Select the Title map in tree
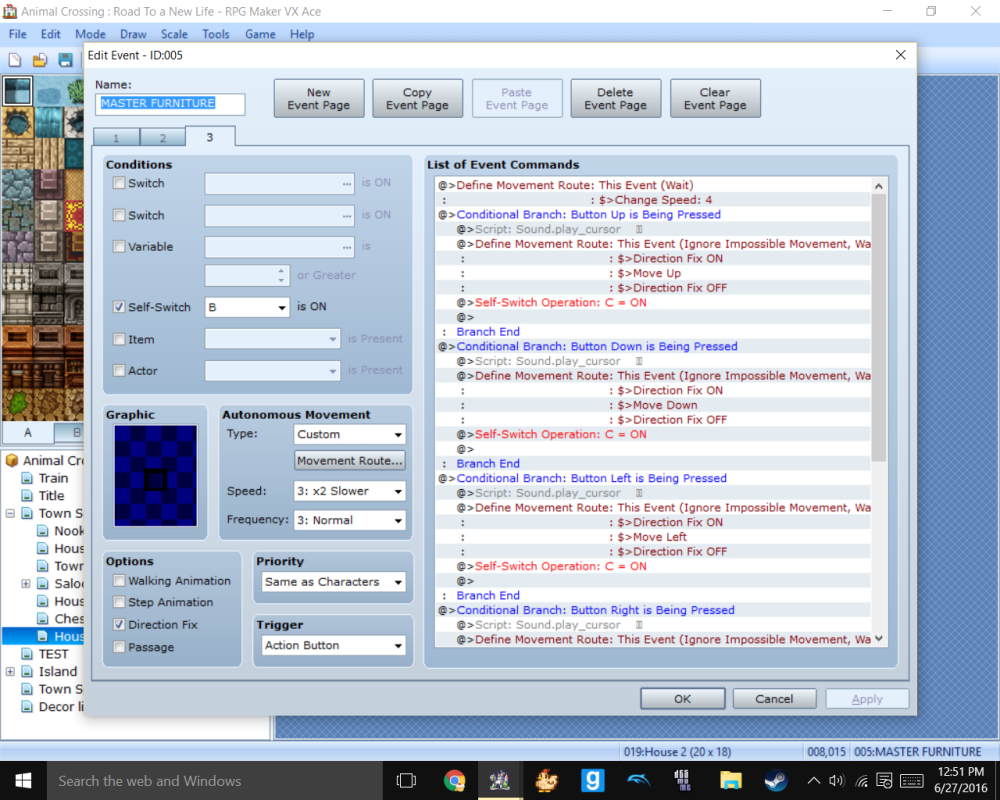This screenshot has height=800, width=1000. point(51,496)
